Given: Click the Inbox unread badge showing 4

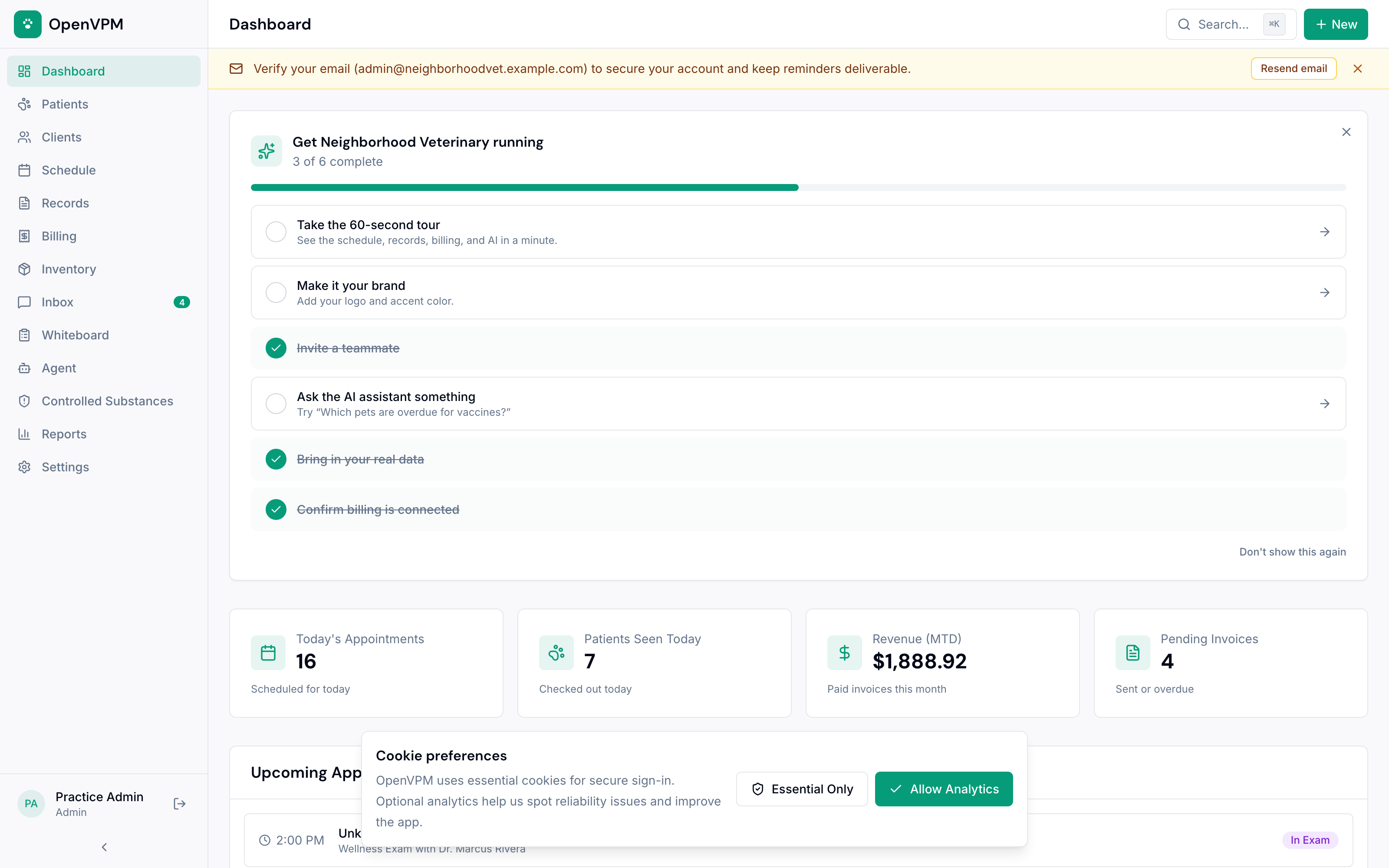Looking at the screenshot, I should click(182, 302).
